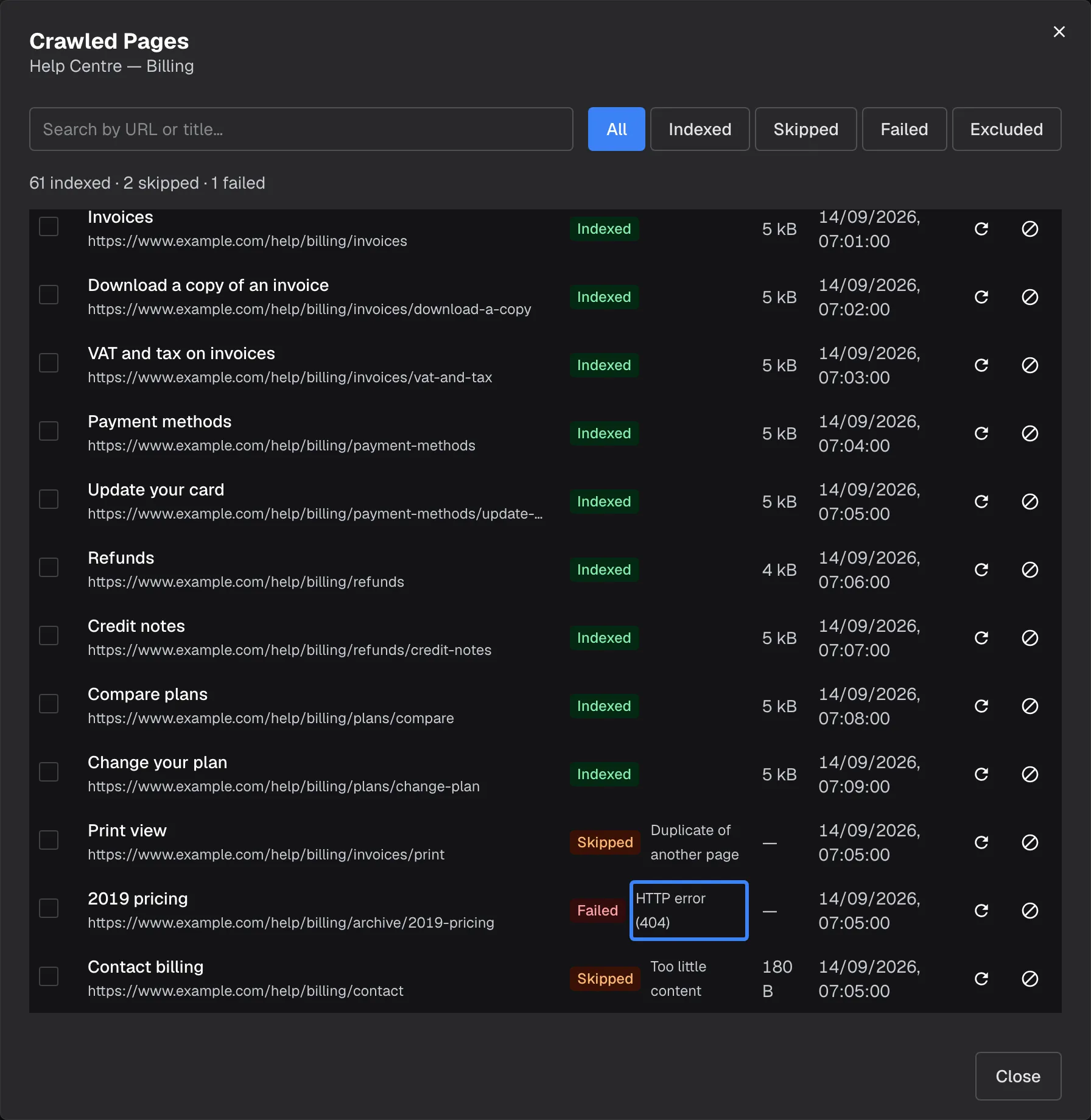Select the Invoices row checkbox
Image resolution: width=1091 pixels, height=1120 pixels.
pyautogui.click(x=49, y=227)
